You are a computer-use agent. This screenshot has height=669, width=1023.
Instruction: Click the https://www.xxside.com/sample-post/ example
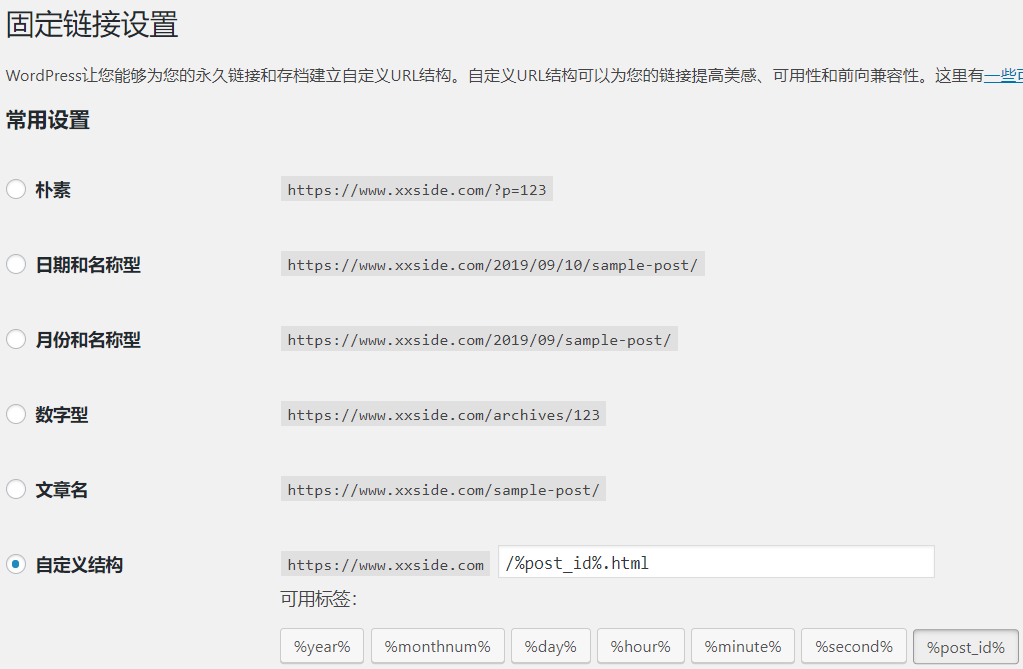(444, 490)
